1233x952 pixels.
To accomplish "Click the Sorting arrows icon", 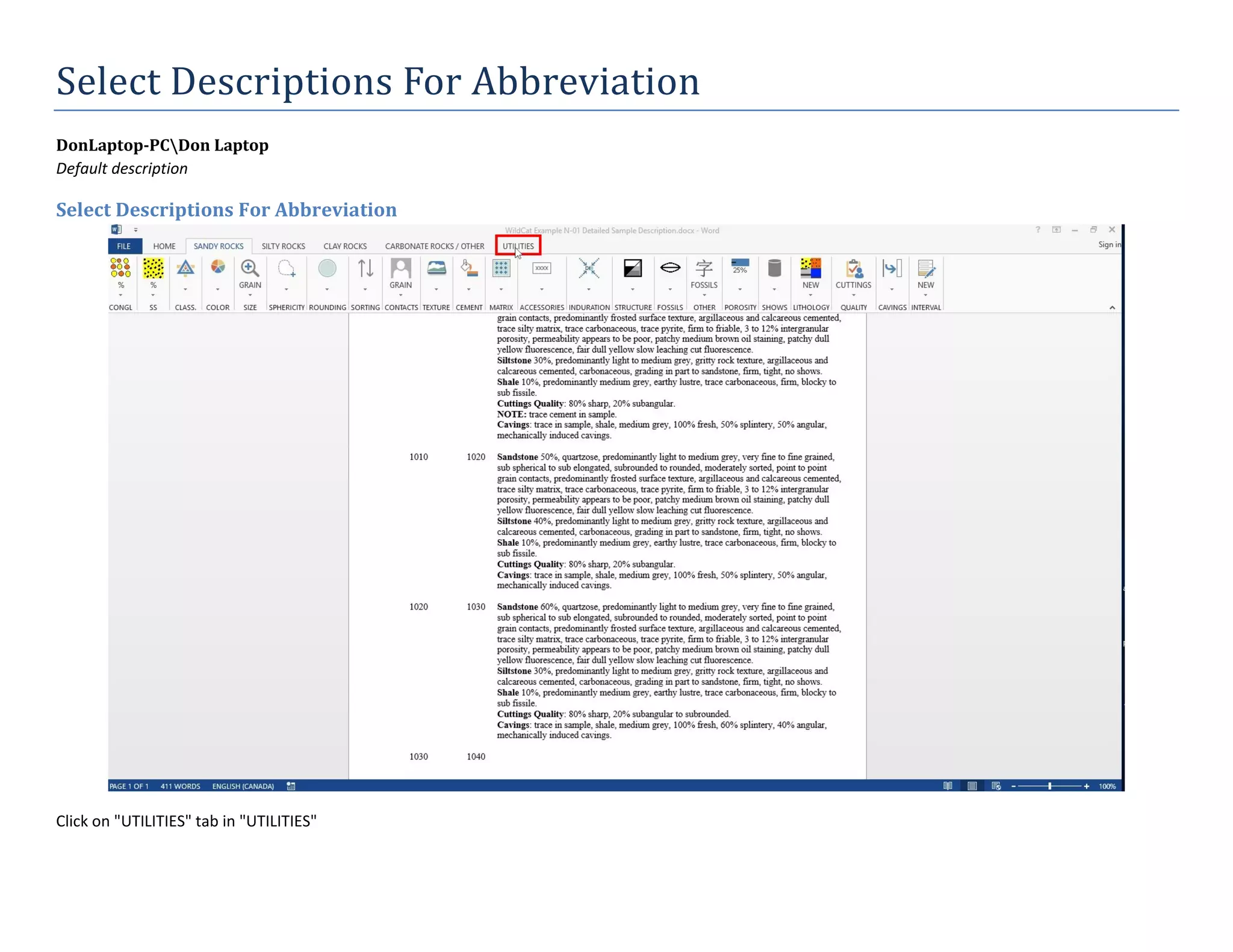I will pos(365,268).
